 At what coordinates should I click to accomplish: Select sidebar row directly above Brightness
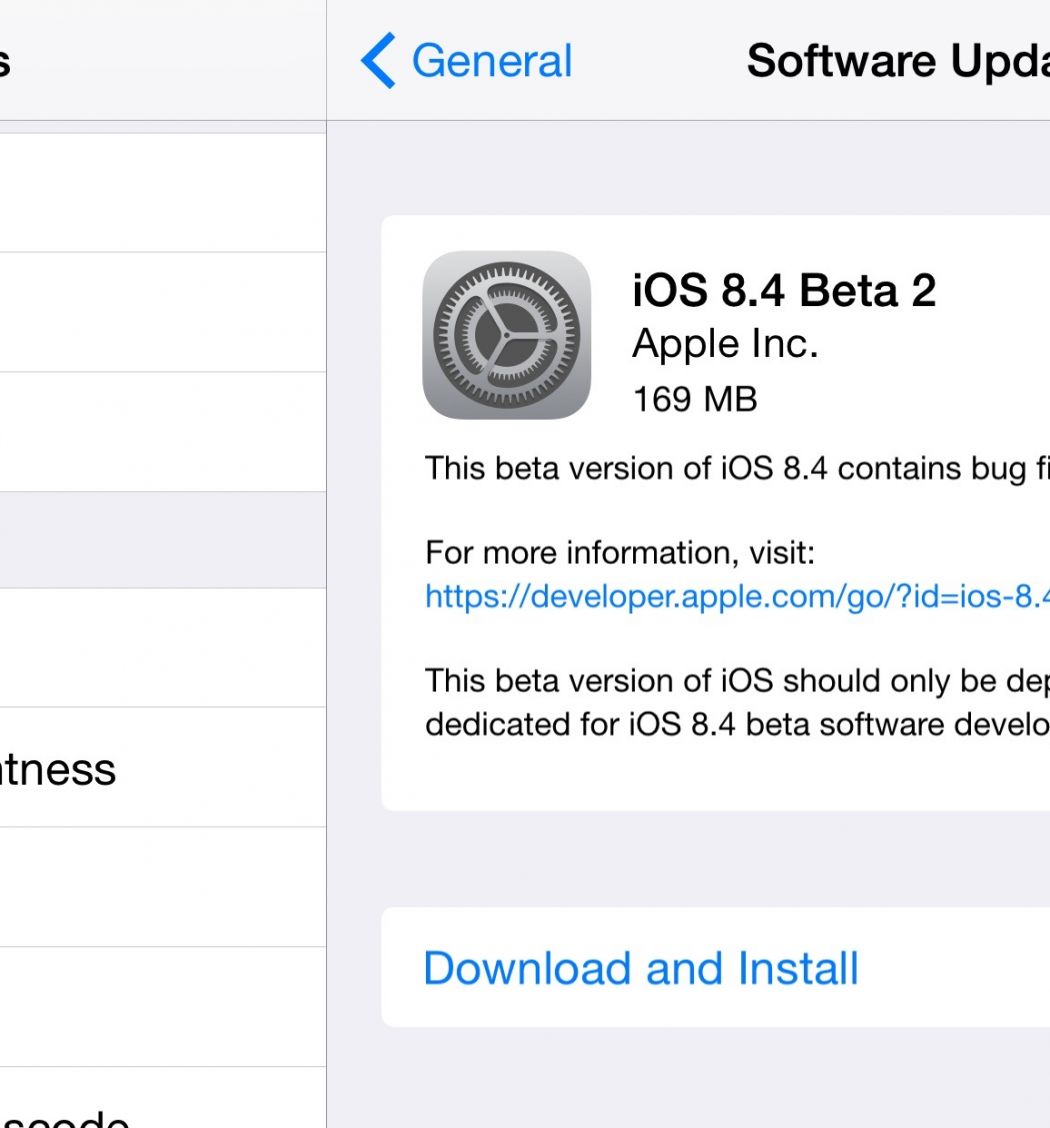(162, 648)
